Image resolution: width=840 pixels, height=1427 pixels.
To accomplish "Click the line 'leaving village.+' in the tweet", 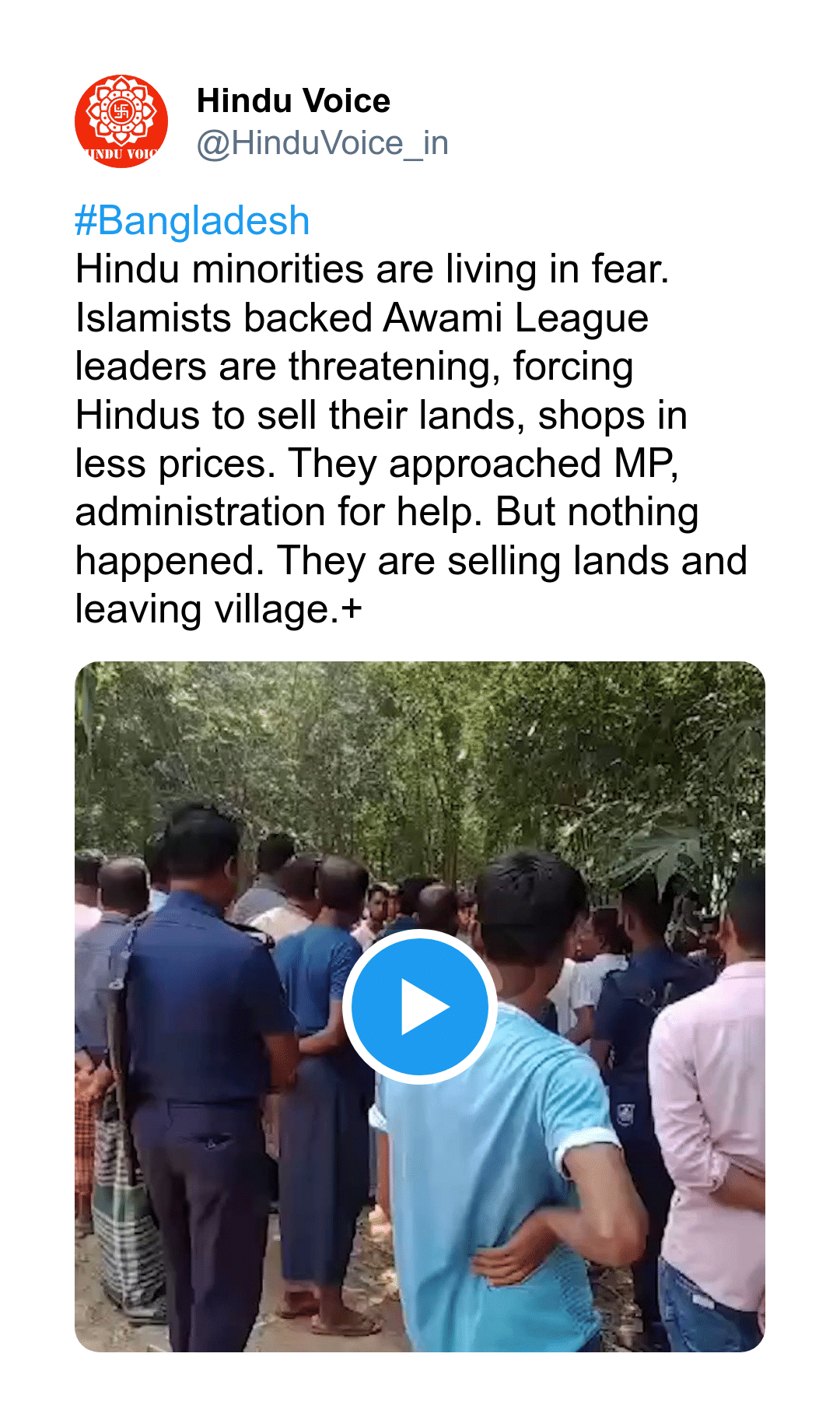I will (219, 609).
